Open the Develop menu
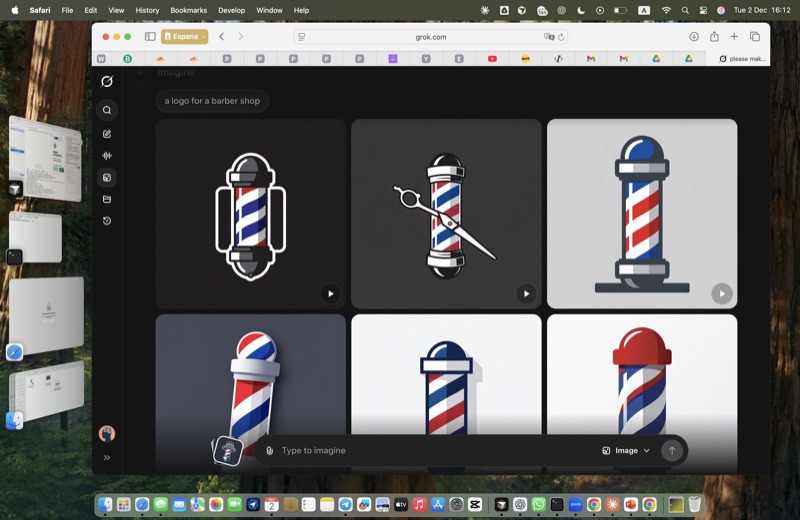The image size is (800, 520). pos(231,10)
